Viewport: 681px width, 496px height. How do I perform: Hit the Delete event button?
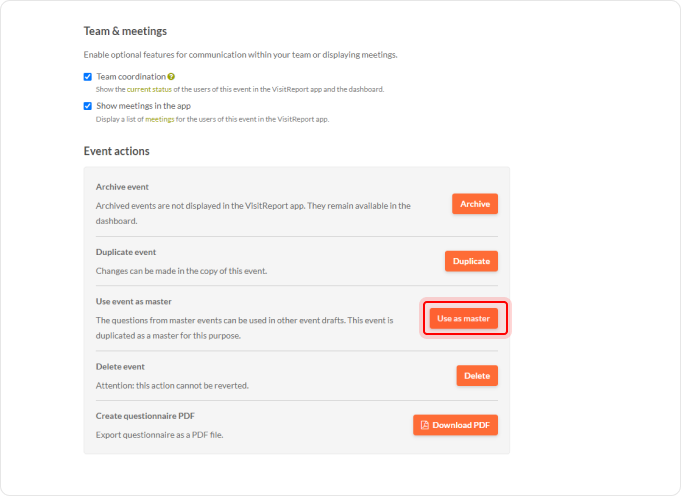[477, 376]
